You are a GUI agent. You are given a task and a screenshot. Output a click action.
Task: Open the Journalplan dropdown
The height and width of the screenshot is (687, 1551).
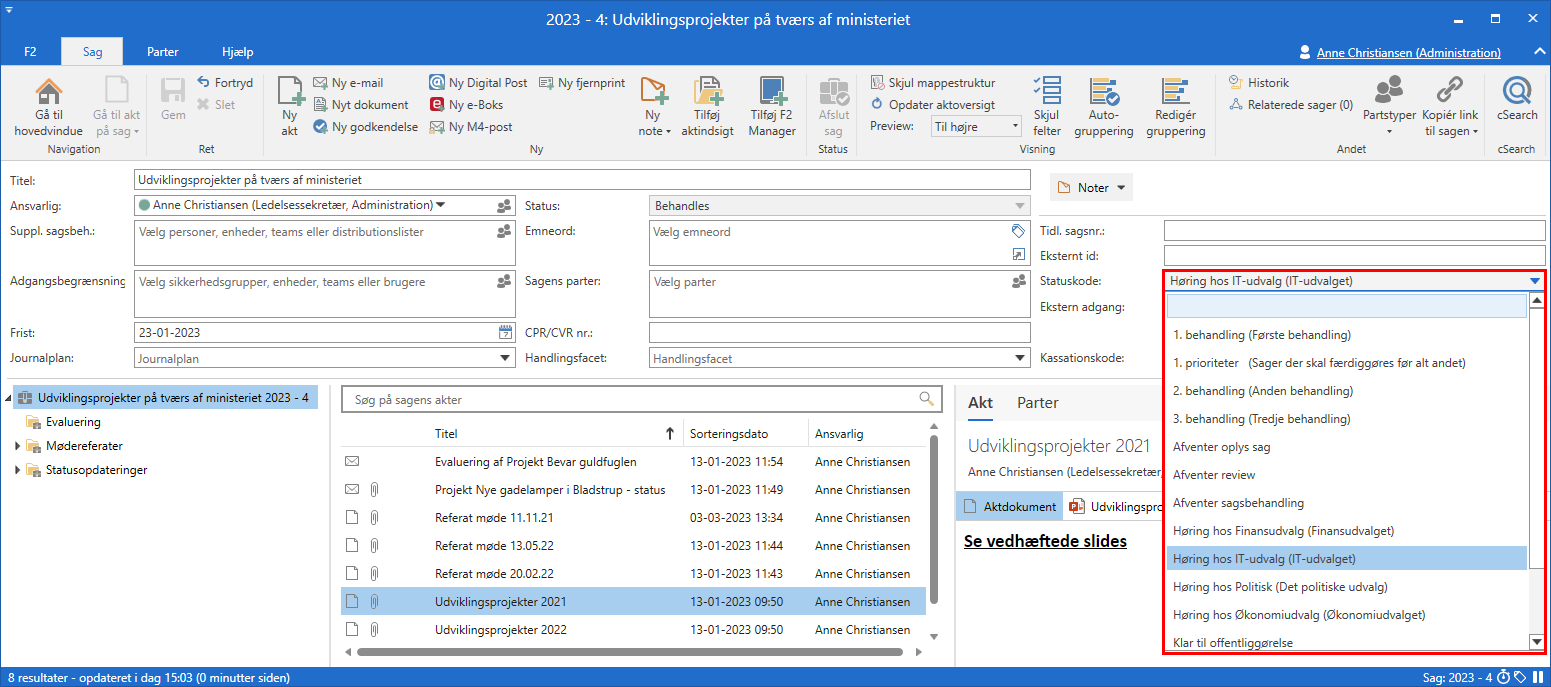[x=505, y=358]
